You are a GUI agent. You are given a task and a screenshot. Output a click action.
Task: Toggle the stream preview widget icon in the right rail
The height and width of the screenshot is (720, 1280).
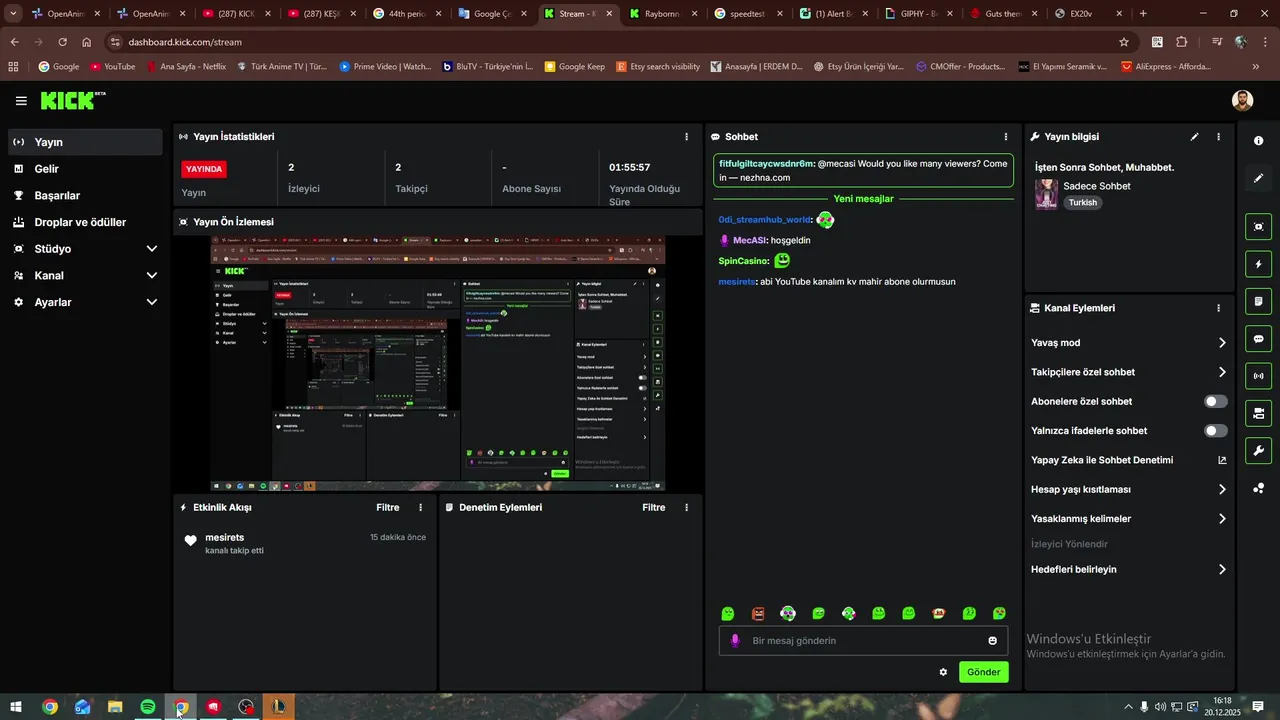[x=1258, y=227]
